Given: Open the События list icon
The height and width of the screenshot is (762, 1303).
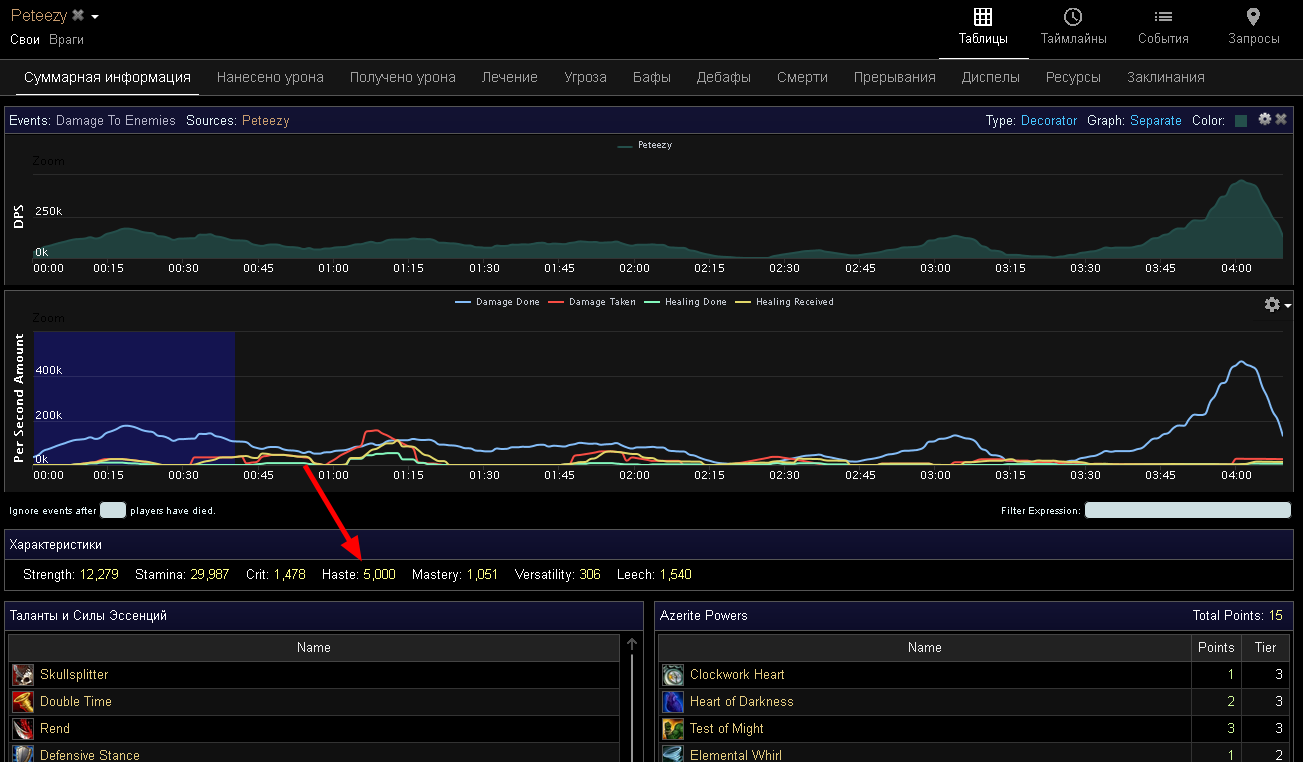Looking at the screenshot, I should [x=1163, y=17].
